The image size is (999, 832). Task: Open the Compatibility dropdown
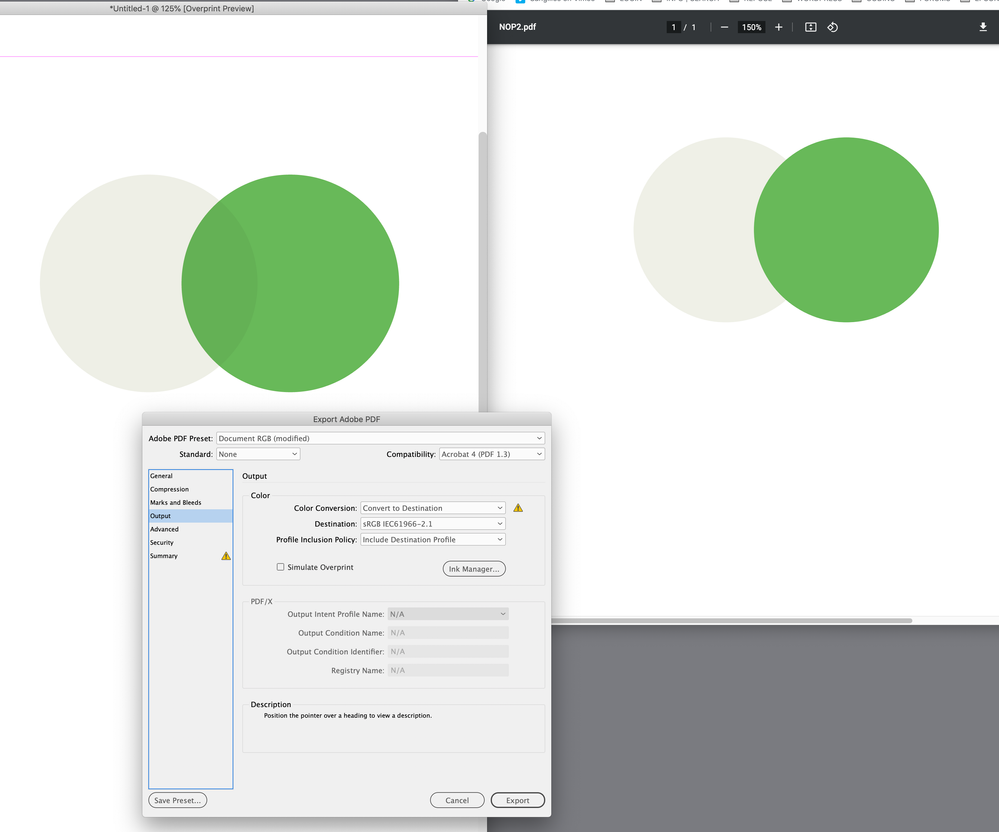(492, 454)
